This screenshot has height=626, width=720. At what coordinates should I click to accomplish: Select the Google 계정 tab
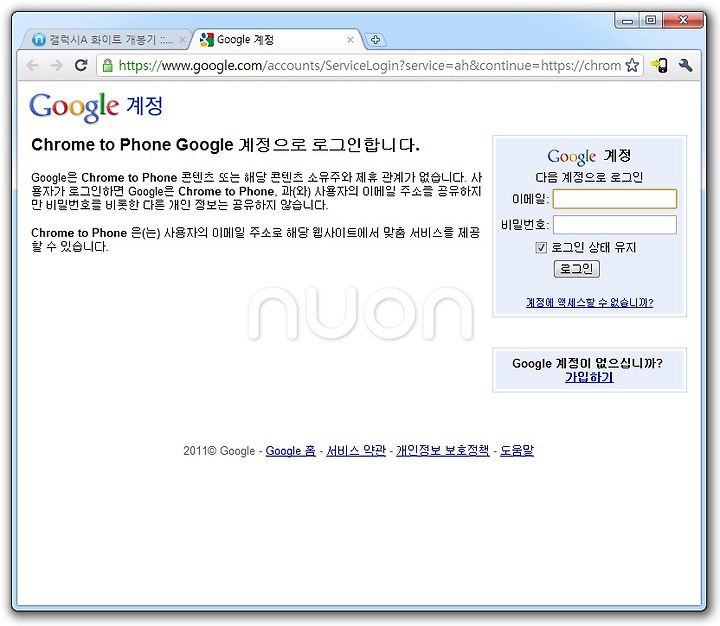click(276, 40)
